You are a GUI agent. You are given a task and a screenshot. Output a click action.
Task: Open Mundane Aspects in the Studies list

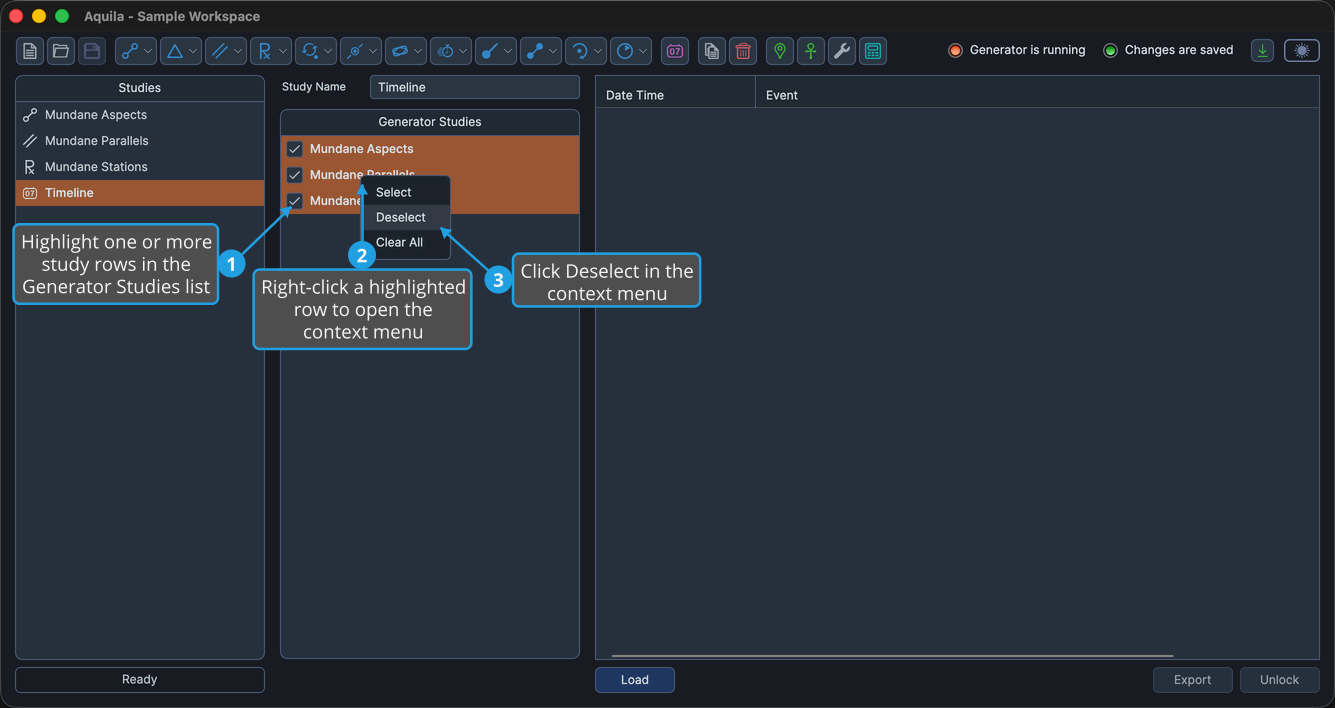click(x=140, y=115)
